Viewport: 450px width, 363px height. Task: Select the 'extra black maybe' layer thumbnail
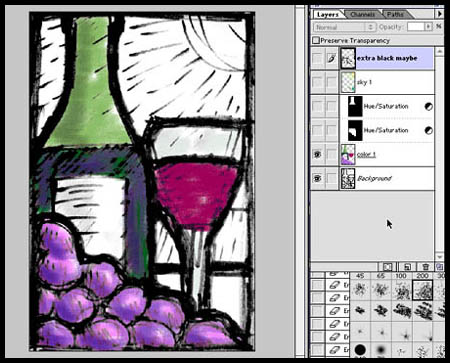[x=348, y=59]
